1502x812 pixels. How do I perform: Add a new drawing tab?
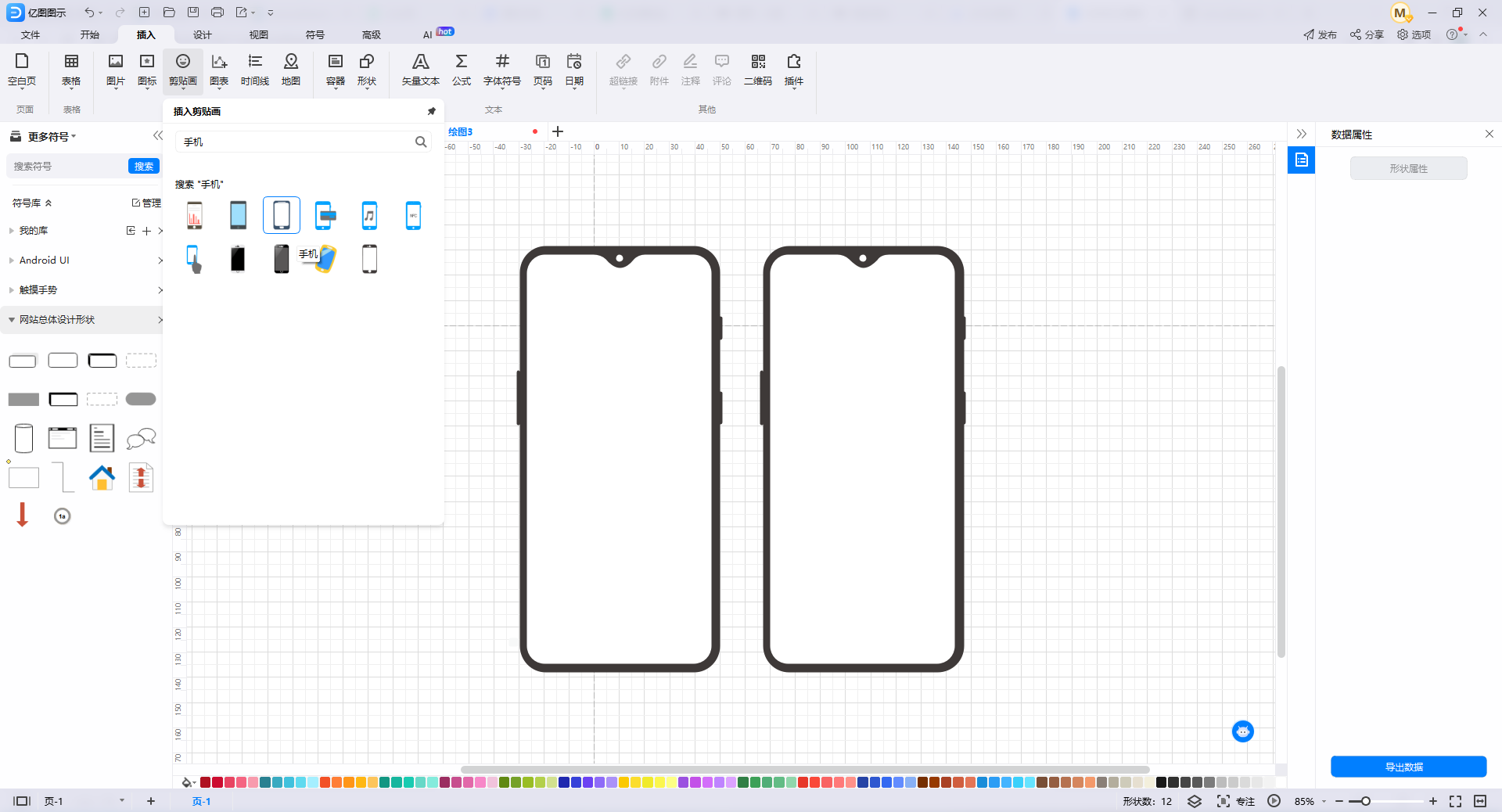click(558, 131)
